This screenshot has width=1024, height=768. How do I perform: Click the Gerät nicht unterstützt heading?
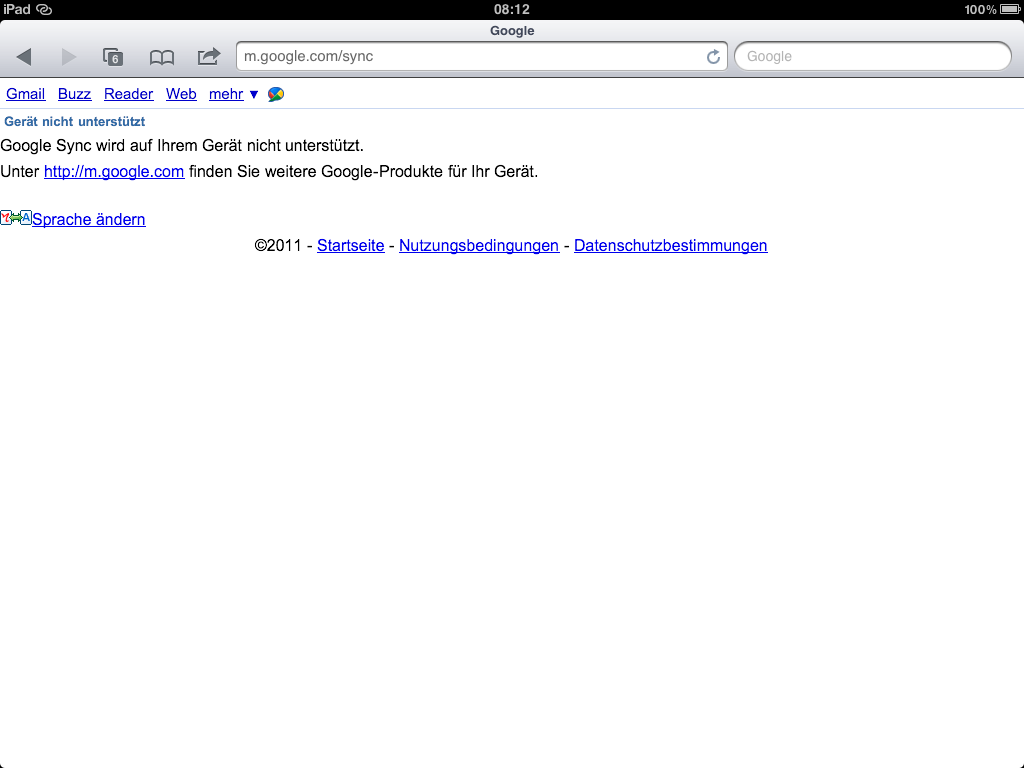point(74,121)
